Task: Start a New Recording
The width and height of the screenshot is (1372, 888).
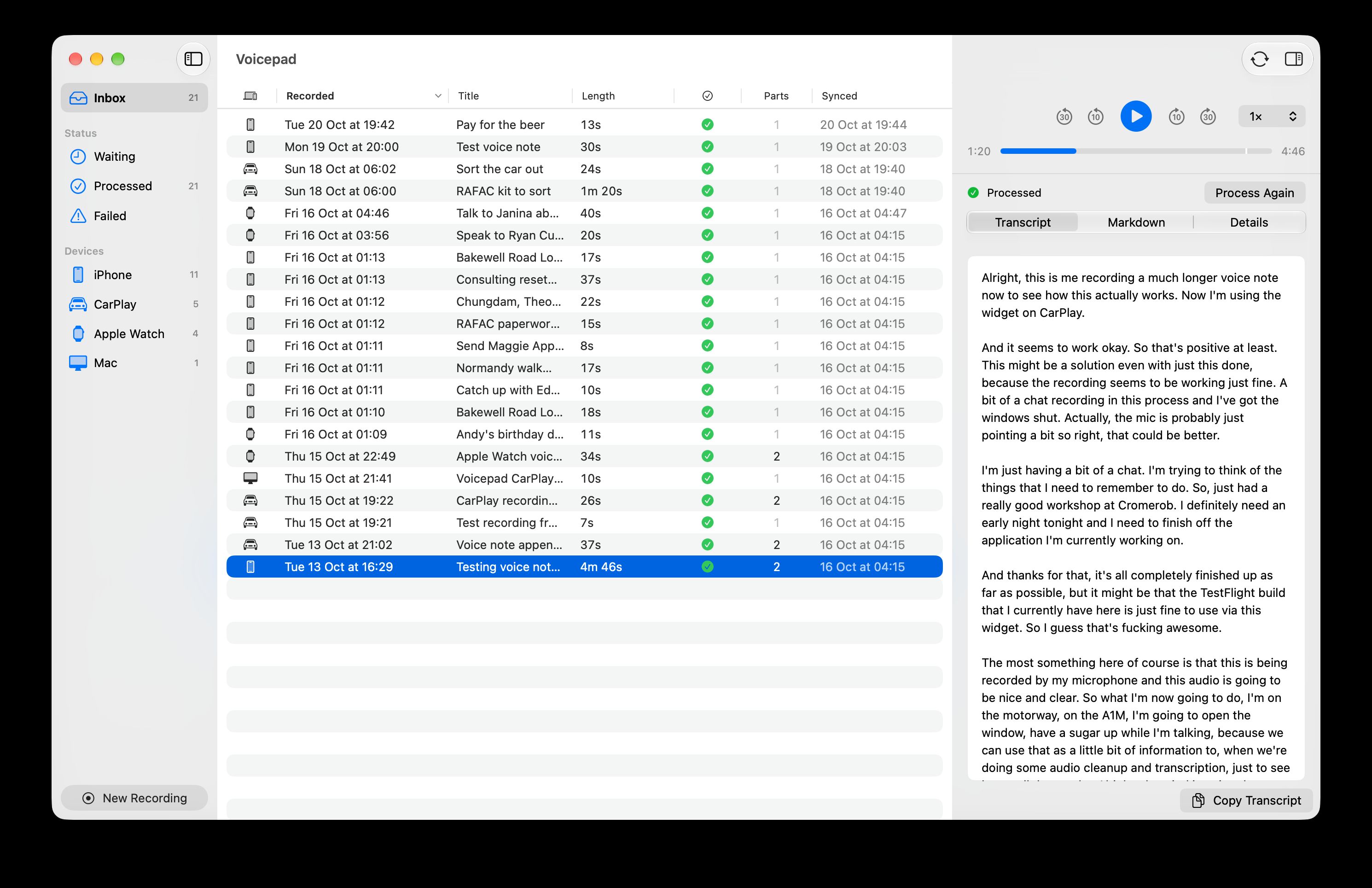Action: [x=134, y=798]
